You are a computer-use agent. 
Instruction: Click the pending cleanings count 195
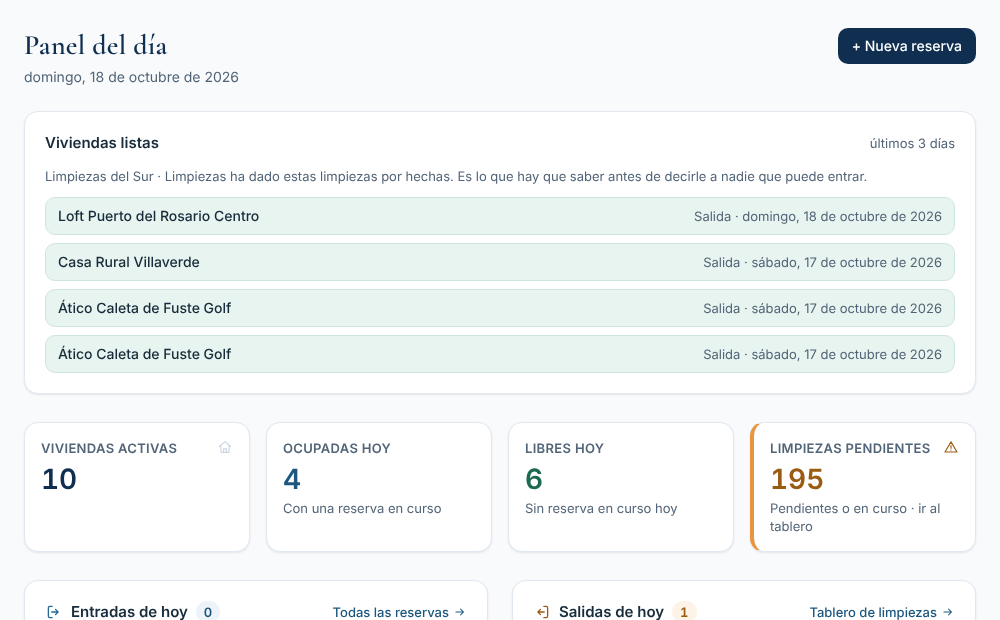tap(797, 479)
